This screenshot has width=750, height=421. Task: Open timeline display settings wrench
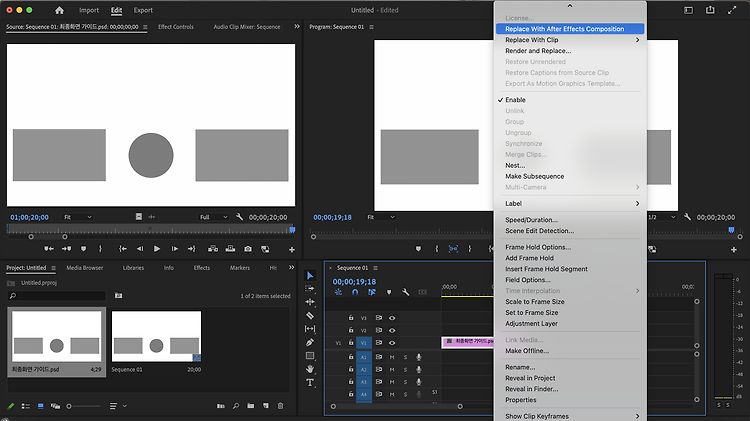(406, 292)
